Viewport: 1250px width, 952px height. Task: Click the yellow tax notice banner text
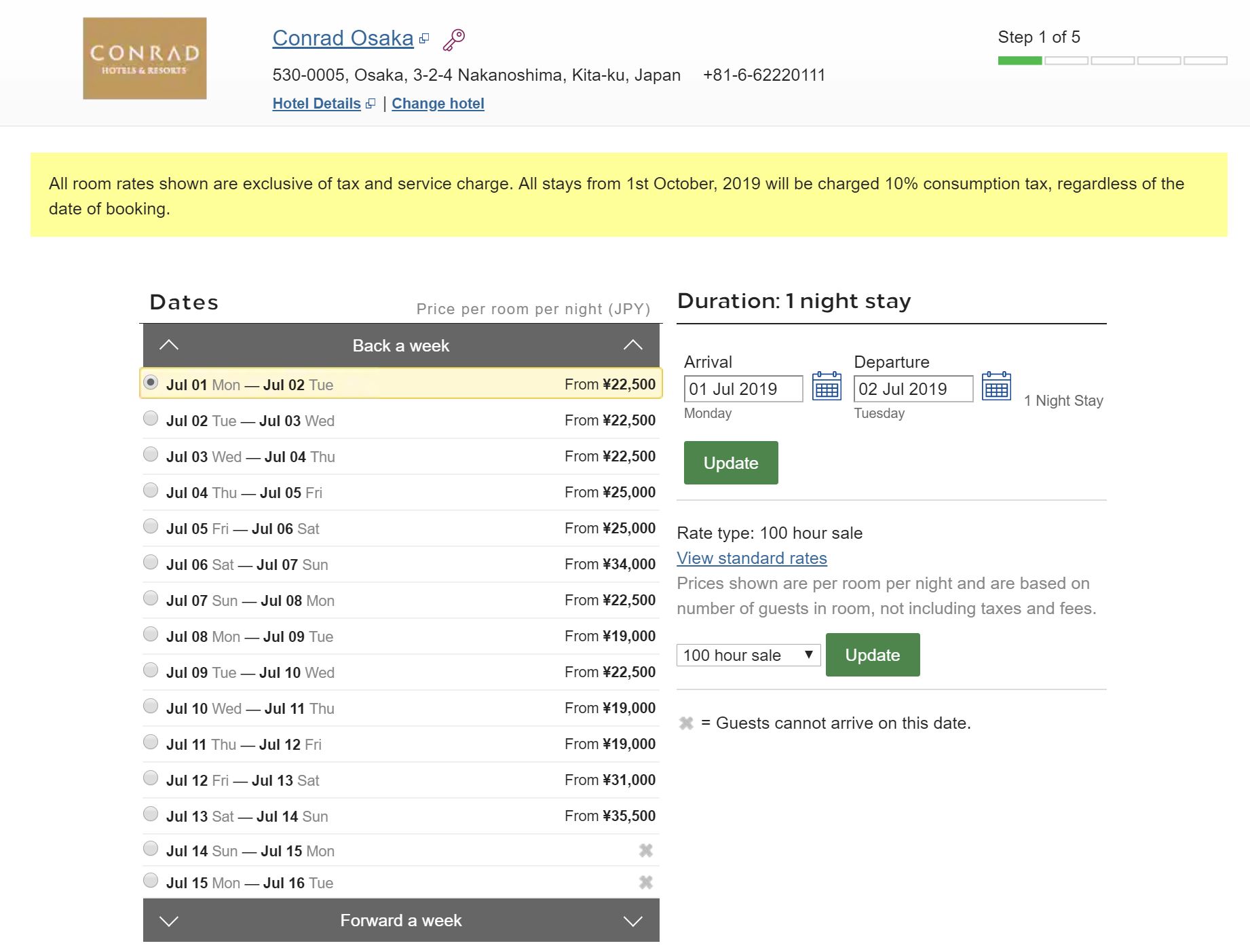click(616, 196)
